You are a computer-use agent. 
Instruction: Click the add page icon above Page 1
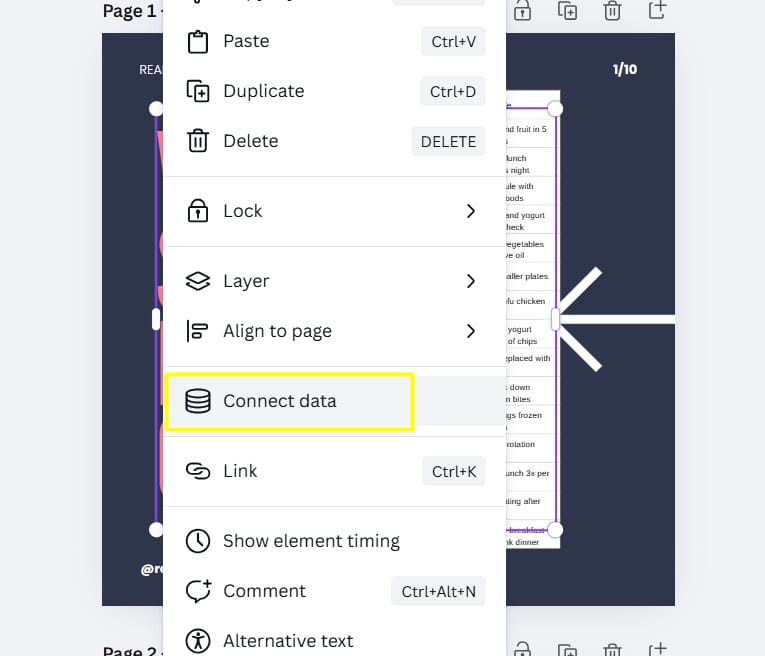click(657, 10)
